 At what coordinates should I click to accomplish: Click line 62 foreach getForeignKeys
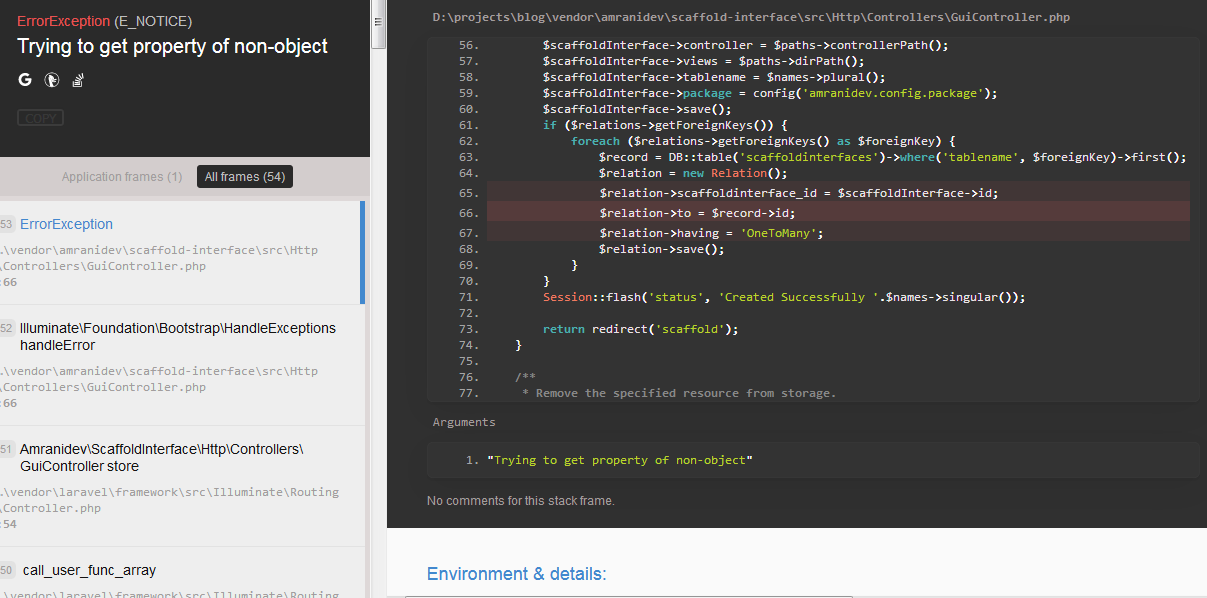coord(763,141)
